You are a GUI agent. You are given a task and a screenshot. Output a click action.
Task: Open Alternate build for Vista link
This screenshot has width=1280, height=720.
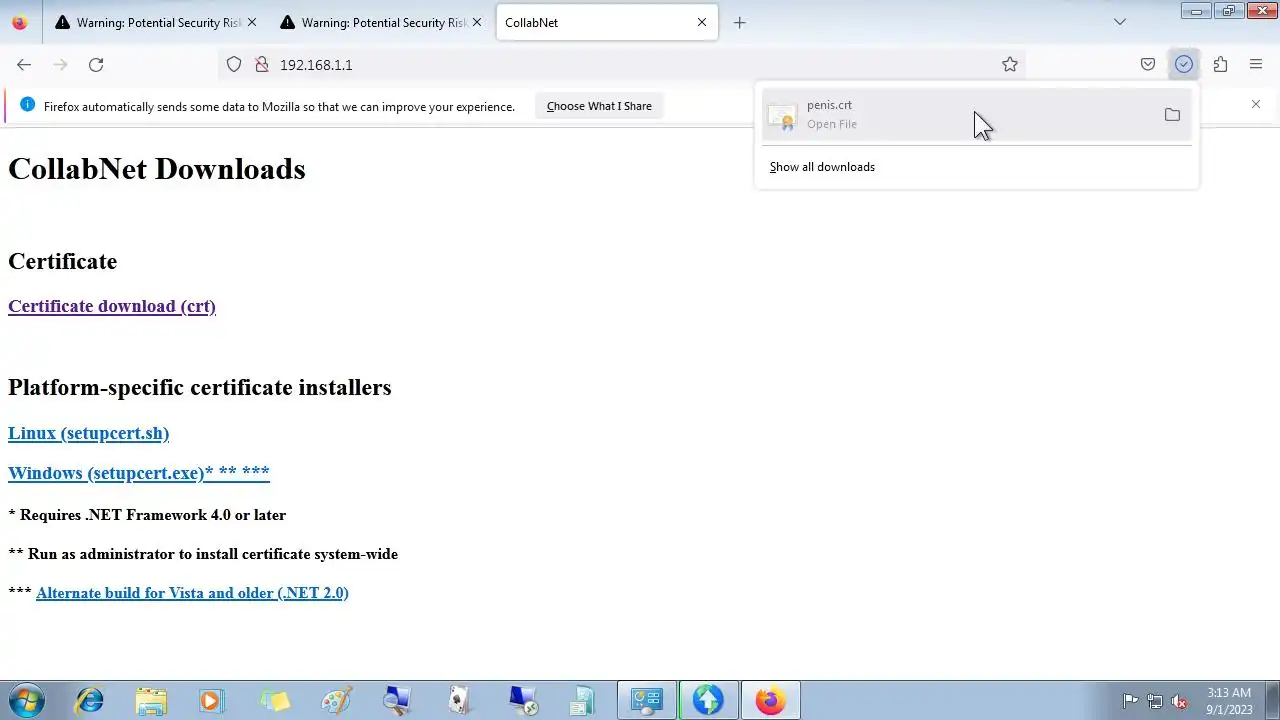click(192, 593)
